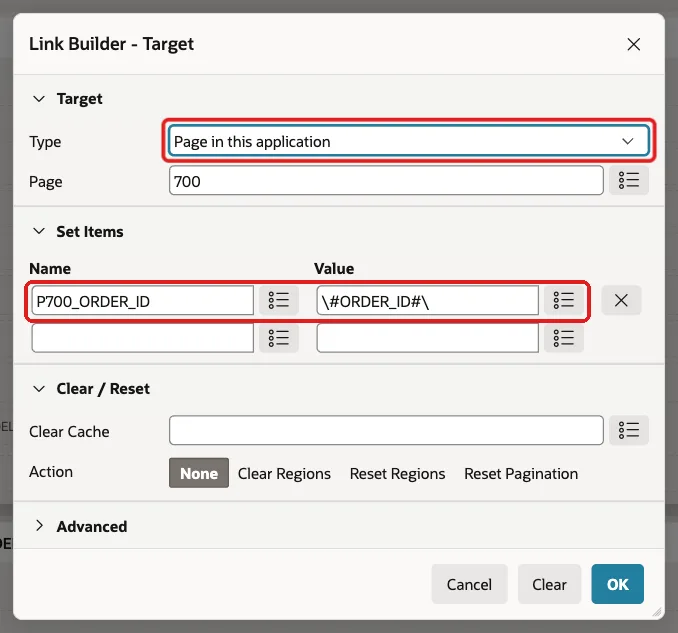
Task: Collapse the Target section
Action: click(39, 99)
